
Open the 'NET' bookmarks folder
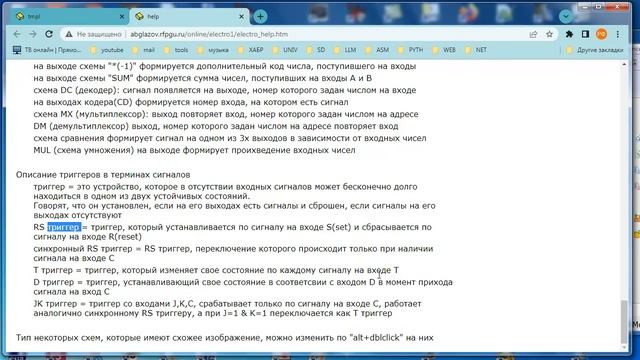476,50
